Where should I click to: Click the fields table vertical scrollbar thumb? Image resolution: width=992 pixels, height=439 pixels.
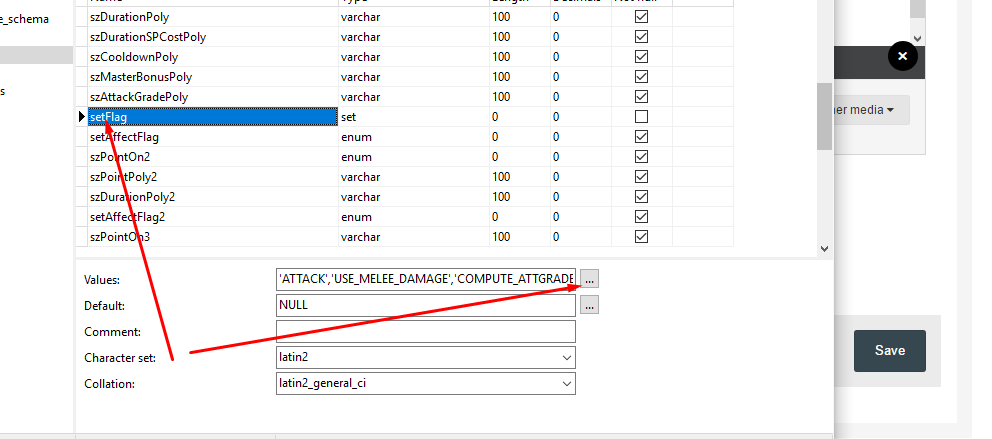tap(824, 116)
